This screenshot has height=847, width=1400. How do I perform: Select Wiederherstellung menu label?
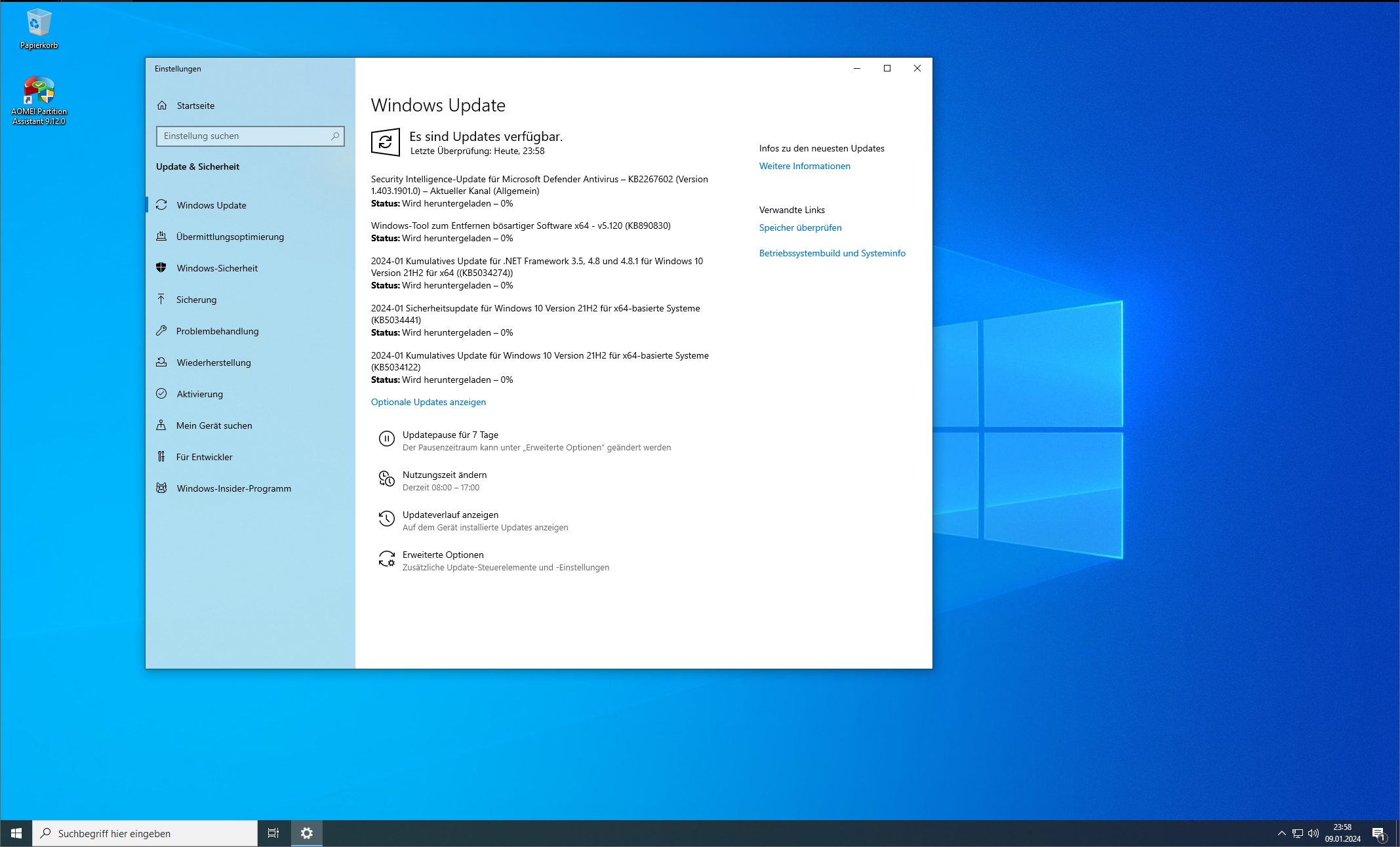(214, 363)
